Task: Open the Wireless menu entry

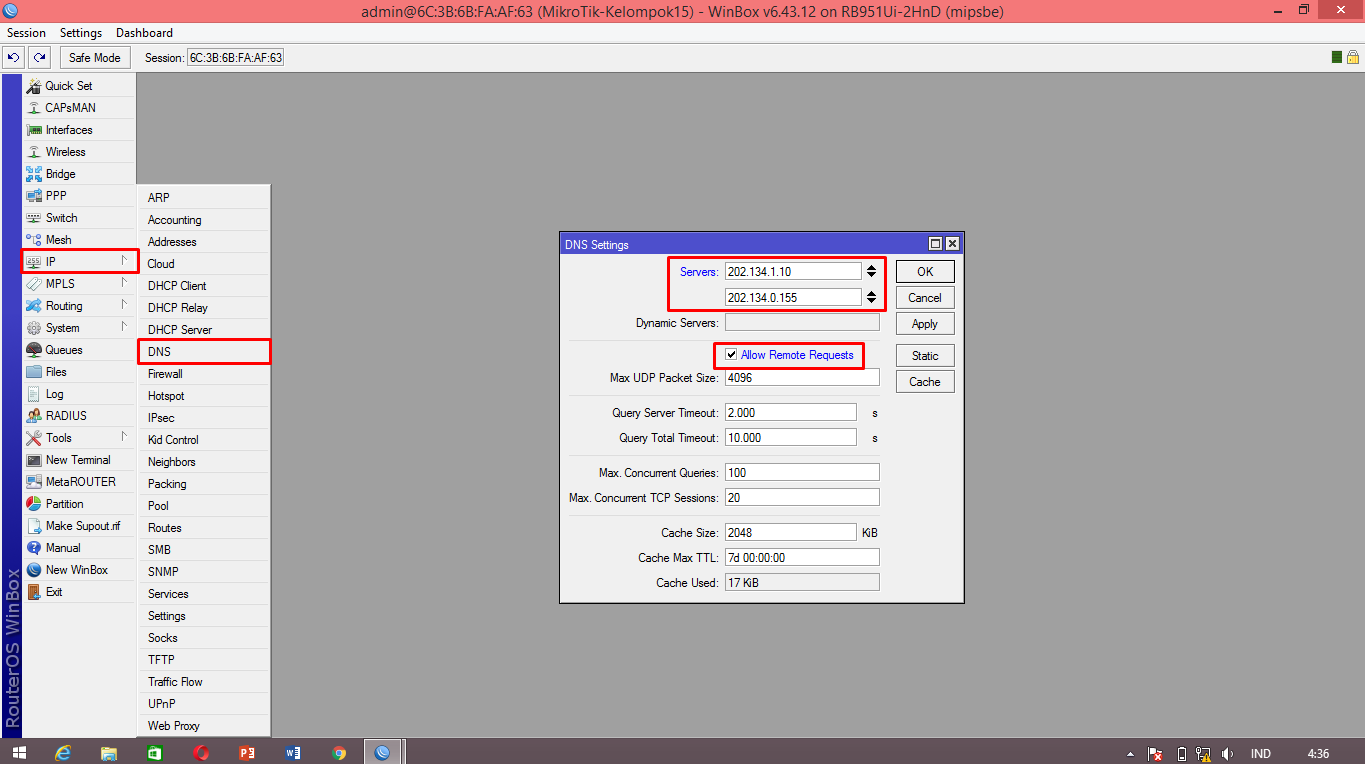Action: [79, 152]
